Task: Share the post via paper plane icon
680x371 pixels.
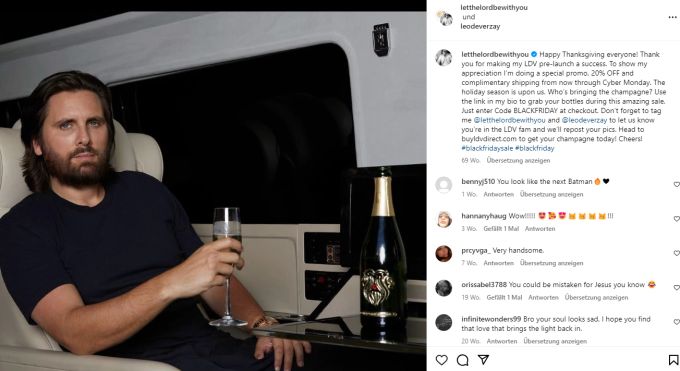Action: coord(484,359)
